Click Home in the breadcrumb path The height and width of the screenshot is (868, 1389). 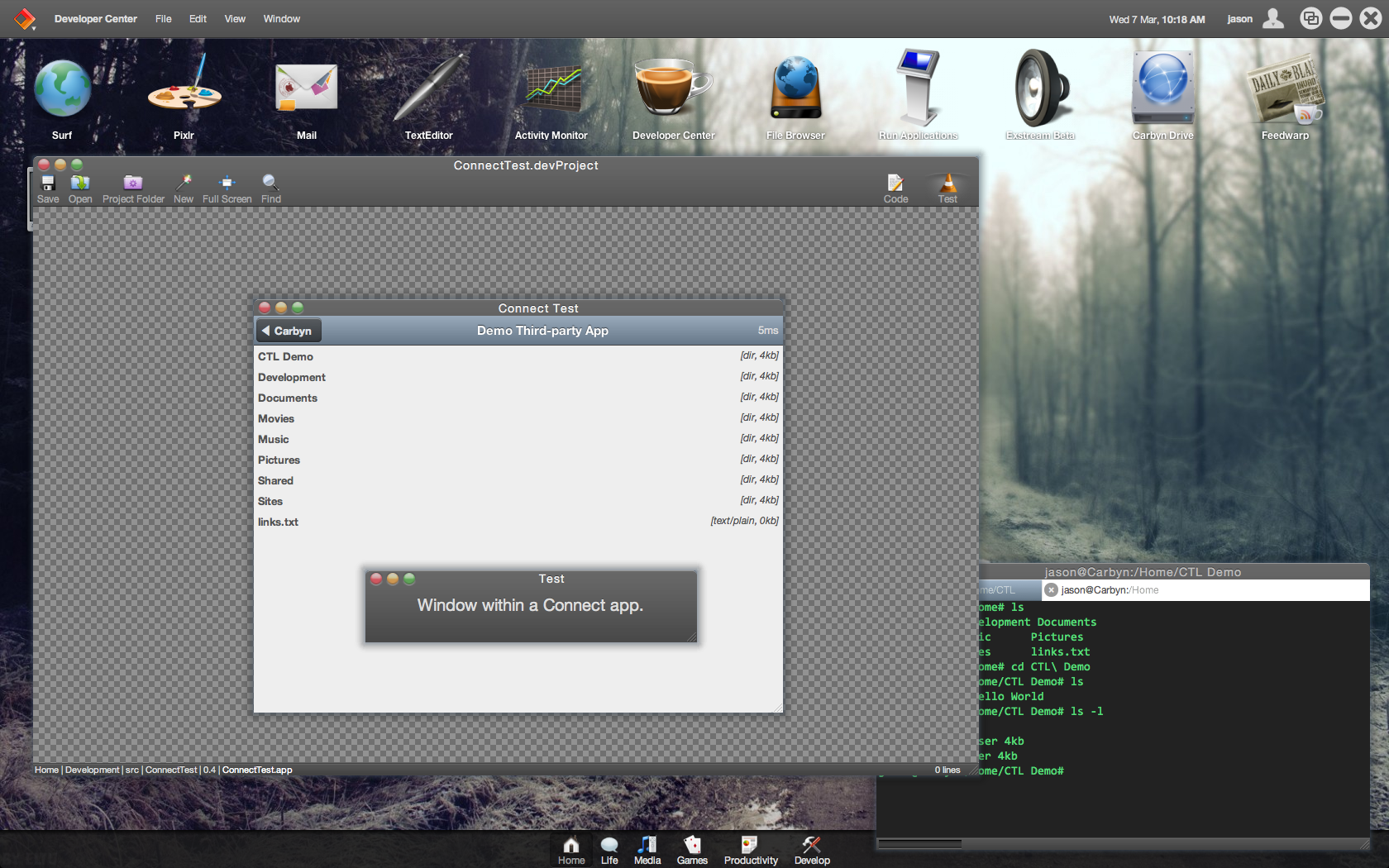[x=46, y=770]
